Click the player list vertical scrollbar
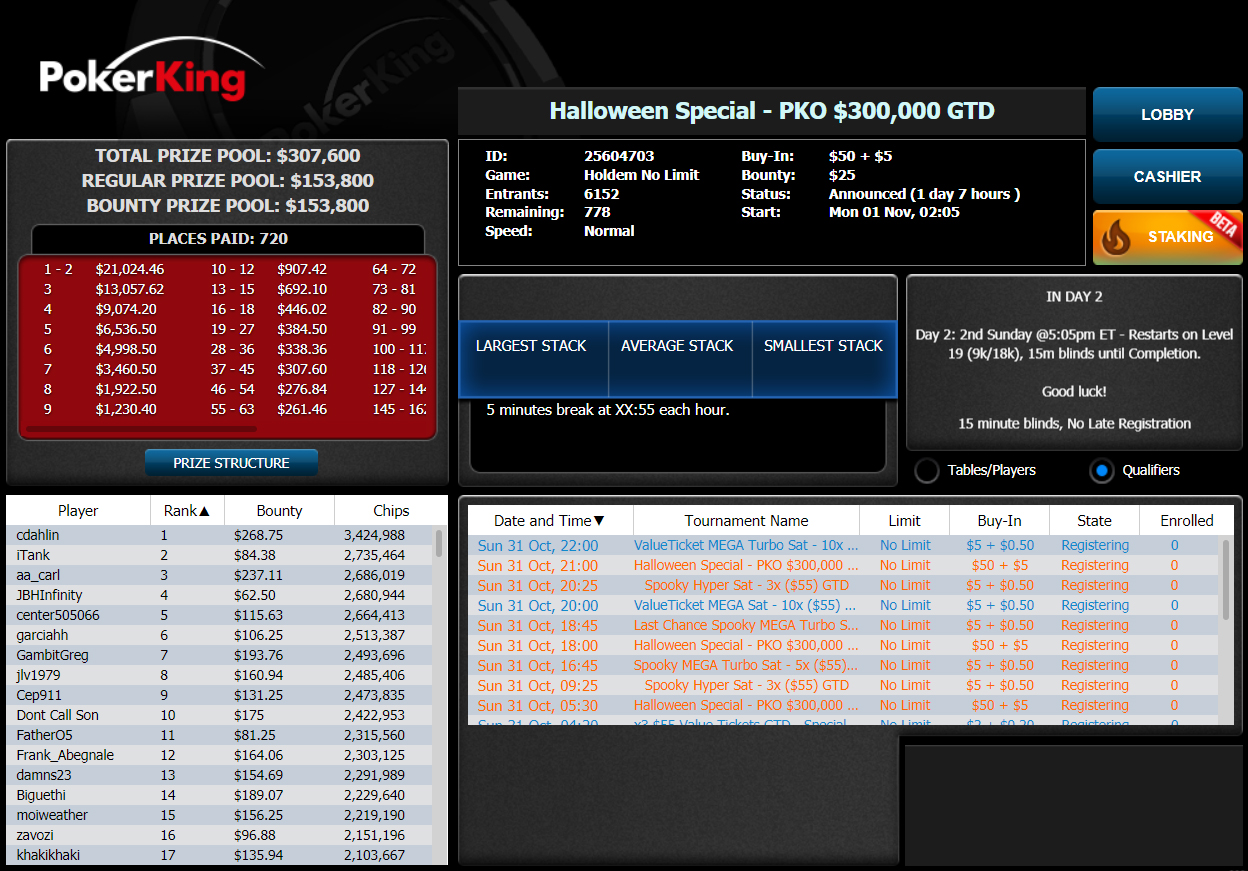 point(439,543)
